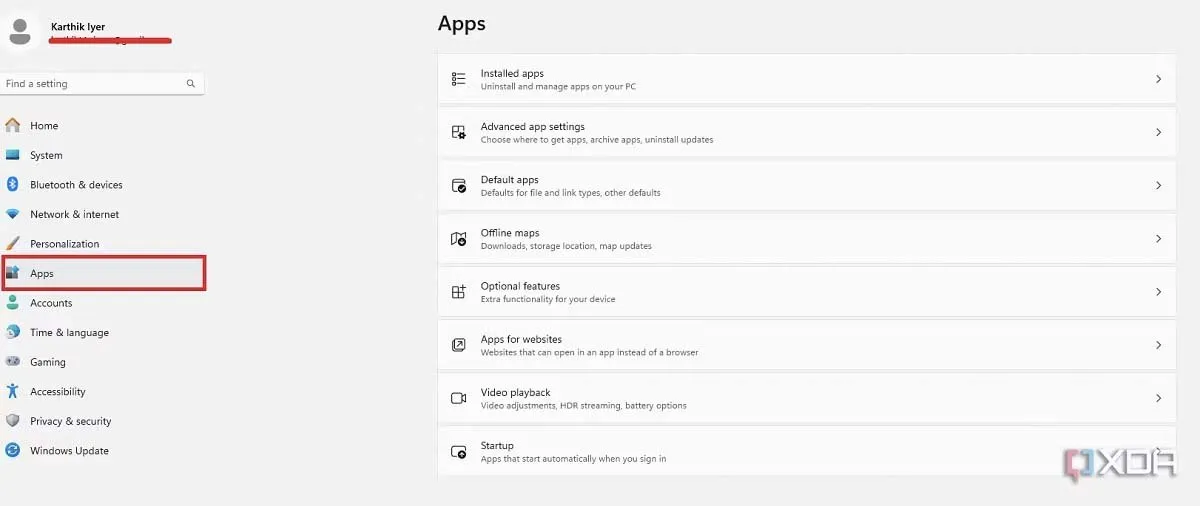Viewport: 1200px width, 506px height.
Task: Click the Offline maps icon
Action: click(459, 239)
